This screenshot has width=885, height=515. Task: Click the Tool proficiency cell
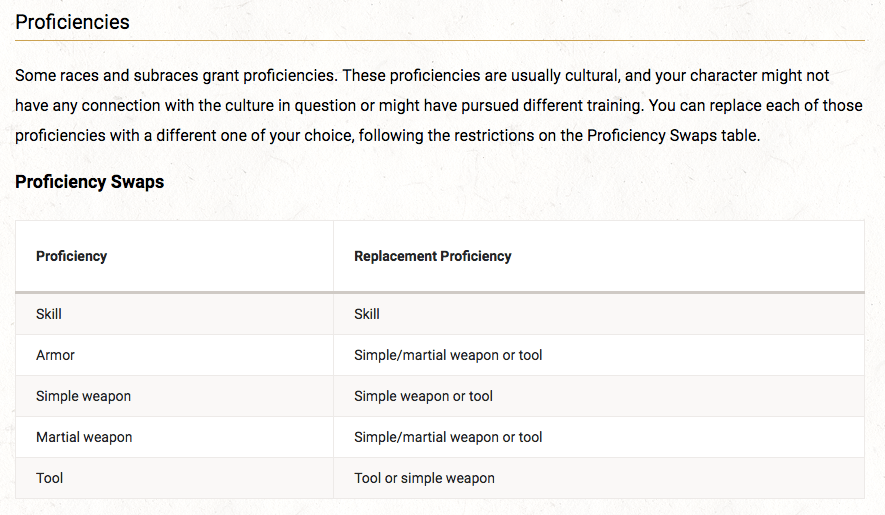[49, 478]
